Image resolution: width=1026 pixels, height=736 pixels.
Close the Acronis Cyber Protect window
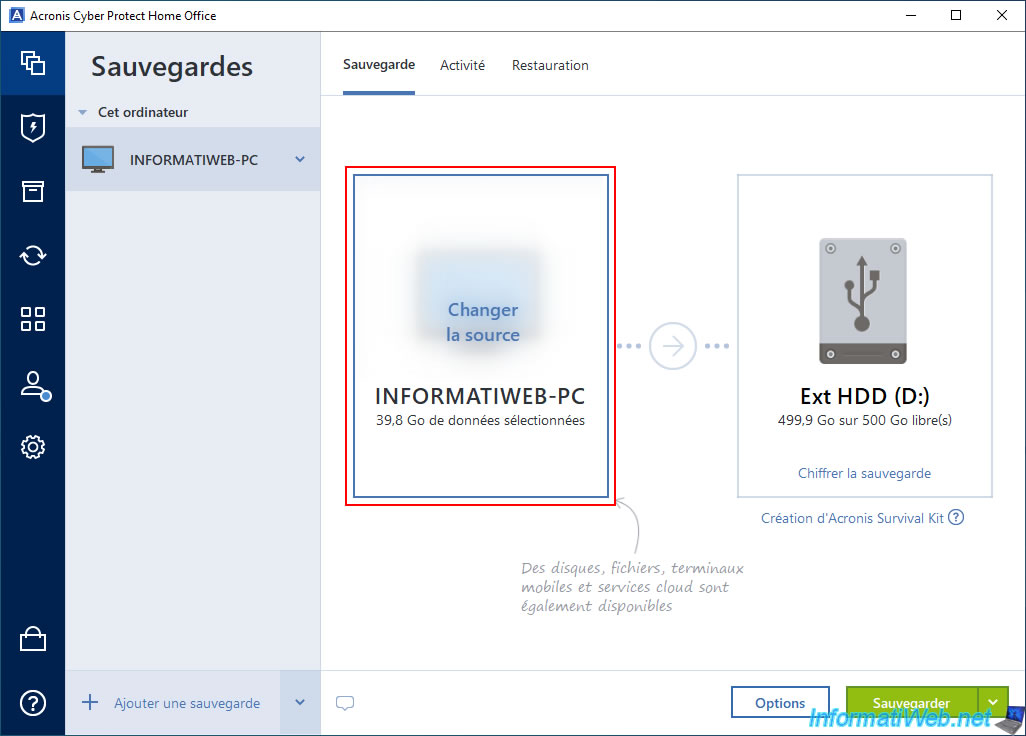click(1002, 15)
